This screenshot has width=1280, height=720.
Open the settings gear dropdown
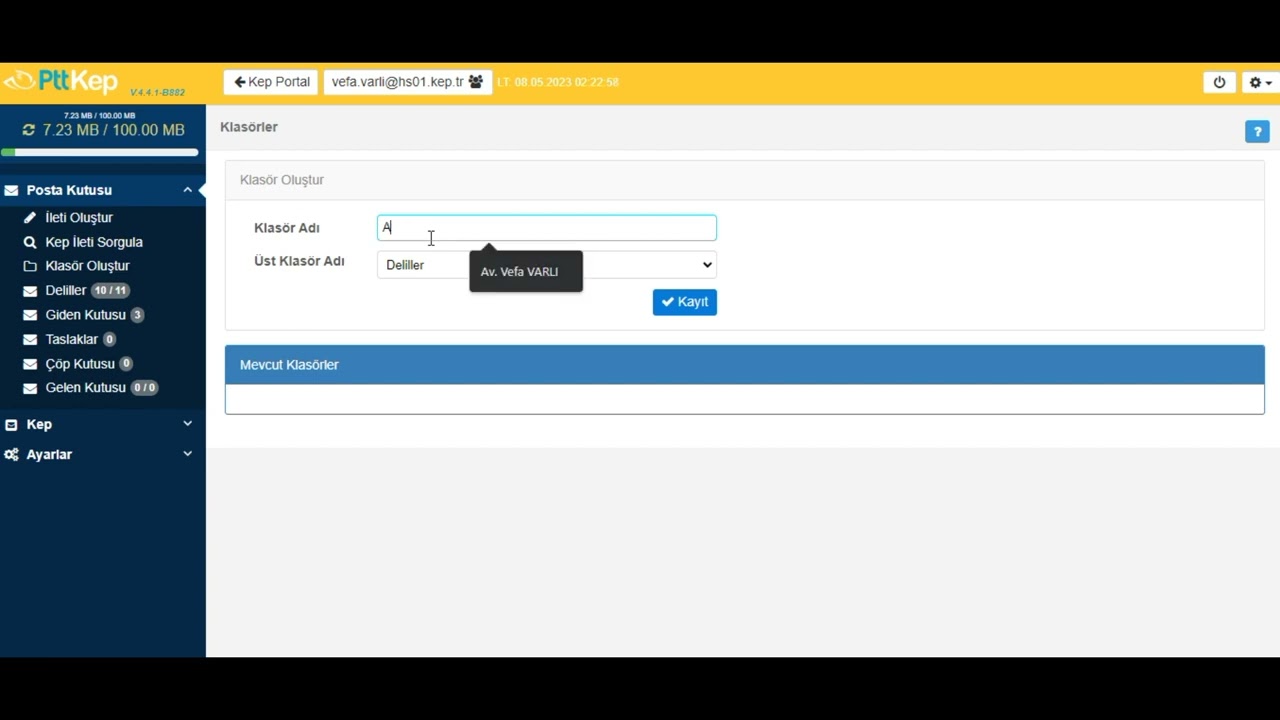pyautogui.click(x=1260, y=82)
